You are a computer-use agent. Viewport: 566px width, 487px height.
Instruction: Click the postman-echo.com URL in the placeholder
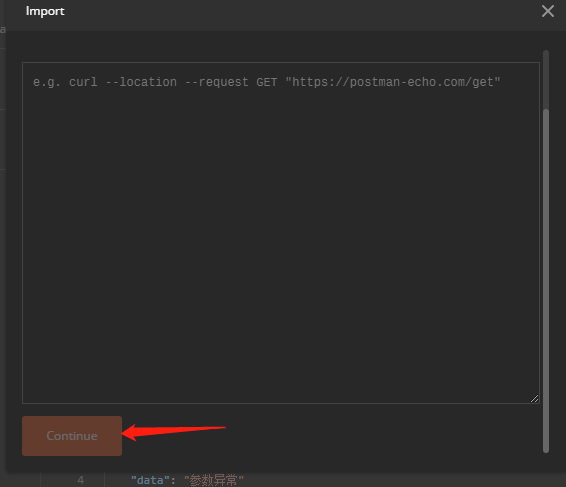pos(393,82)
